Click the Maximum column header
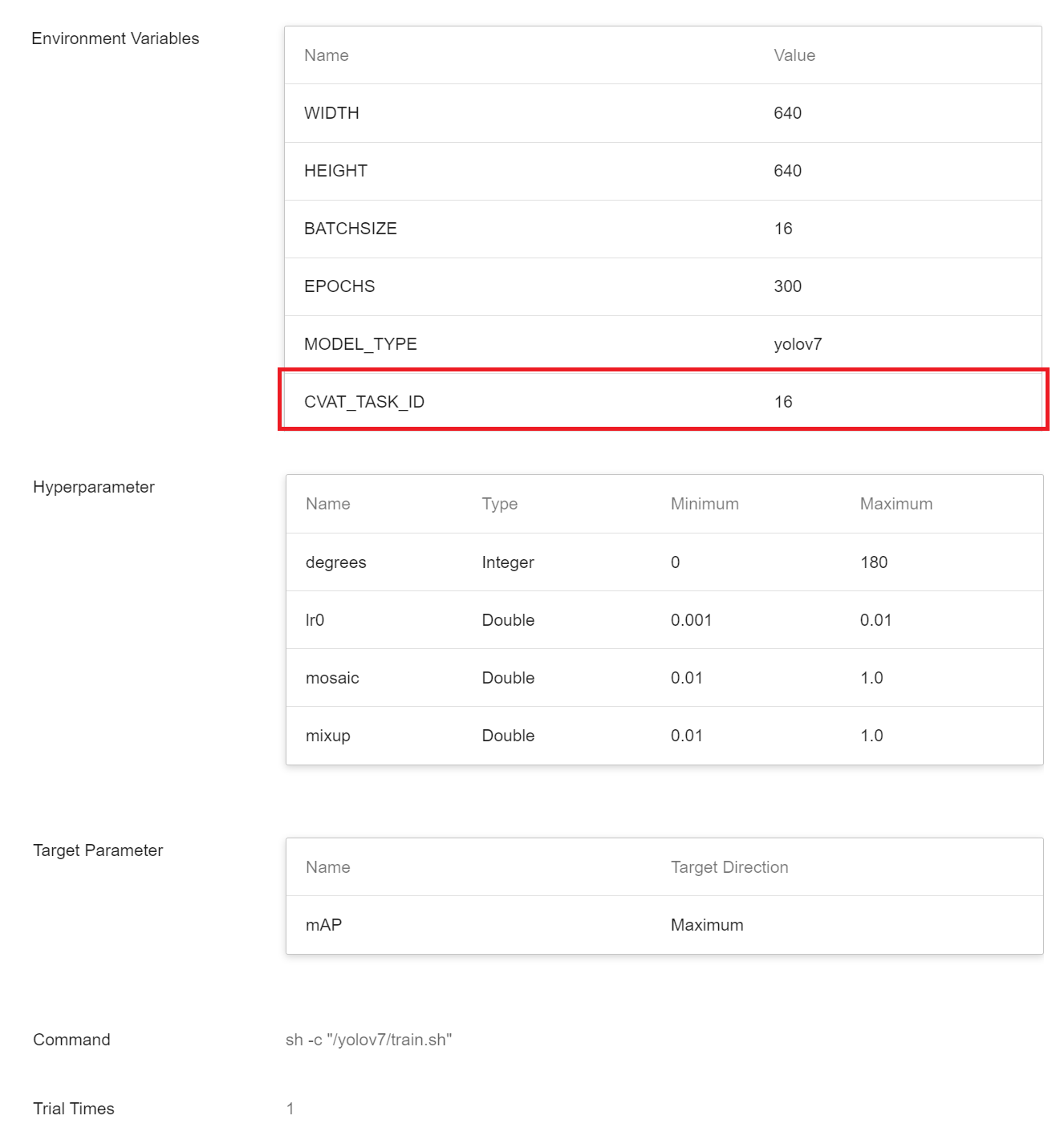Image resolution: width=1064 pixels, height=1140 pixels. point(896,504)
